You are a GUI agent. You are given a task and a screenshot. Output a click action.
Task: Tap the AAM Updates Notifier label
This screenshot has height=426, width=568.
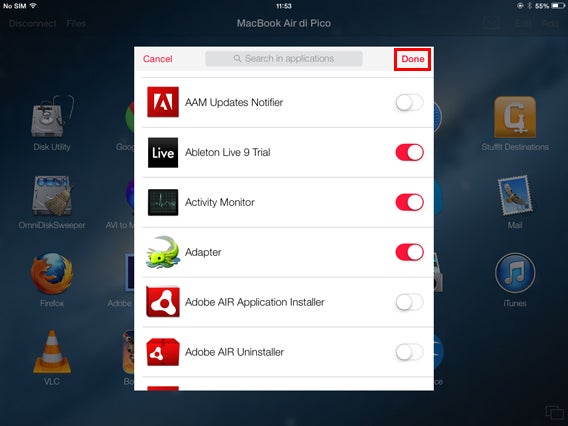pyautogui.click(x=234, y=102)
